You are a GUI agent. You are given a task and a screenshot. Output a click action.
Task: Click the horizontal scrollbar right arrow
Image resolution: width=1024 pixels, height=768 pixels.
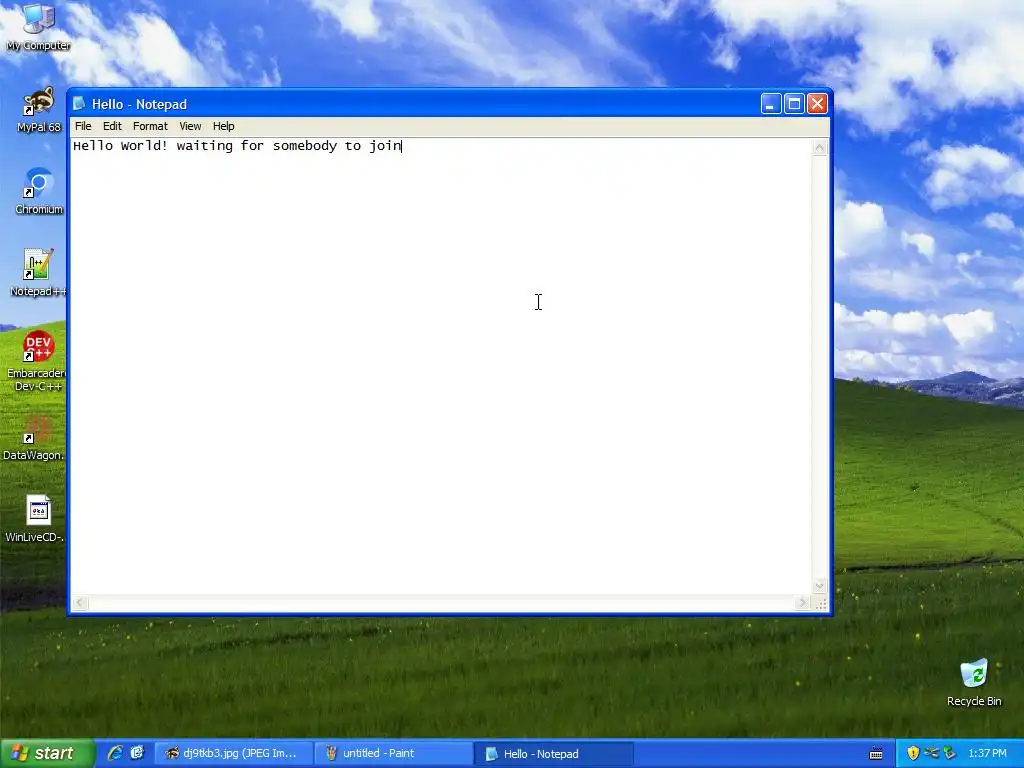803,603
